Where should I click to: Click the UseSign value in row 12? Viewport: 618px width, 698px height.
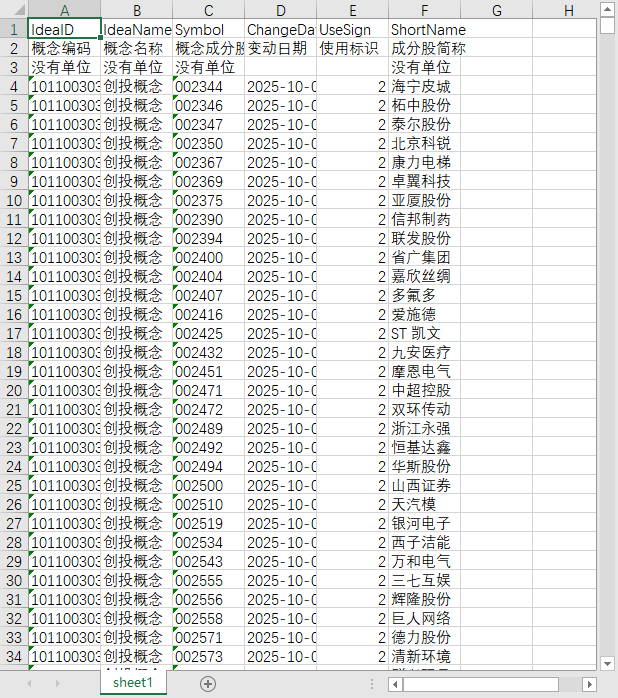(353, 238)
